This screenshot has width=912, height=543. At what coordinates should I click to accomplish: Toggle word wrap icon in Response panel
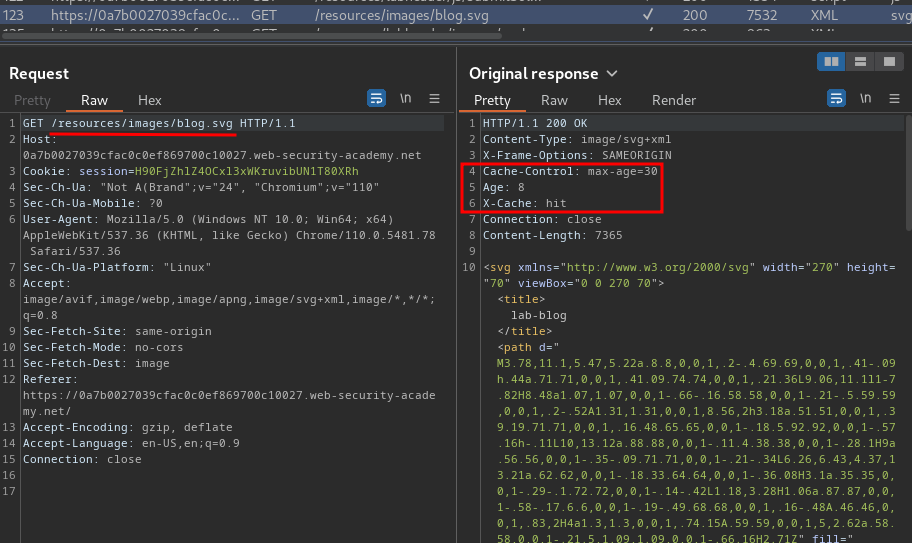click(836, 98)
